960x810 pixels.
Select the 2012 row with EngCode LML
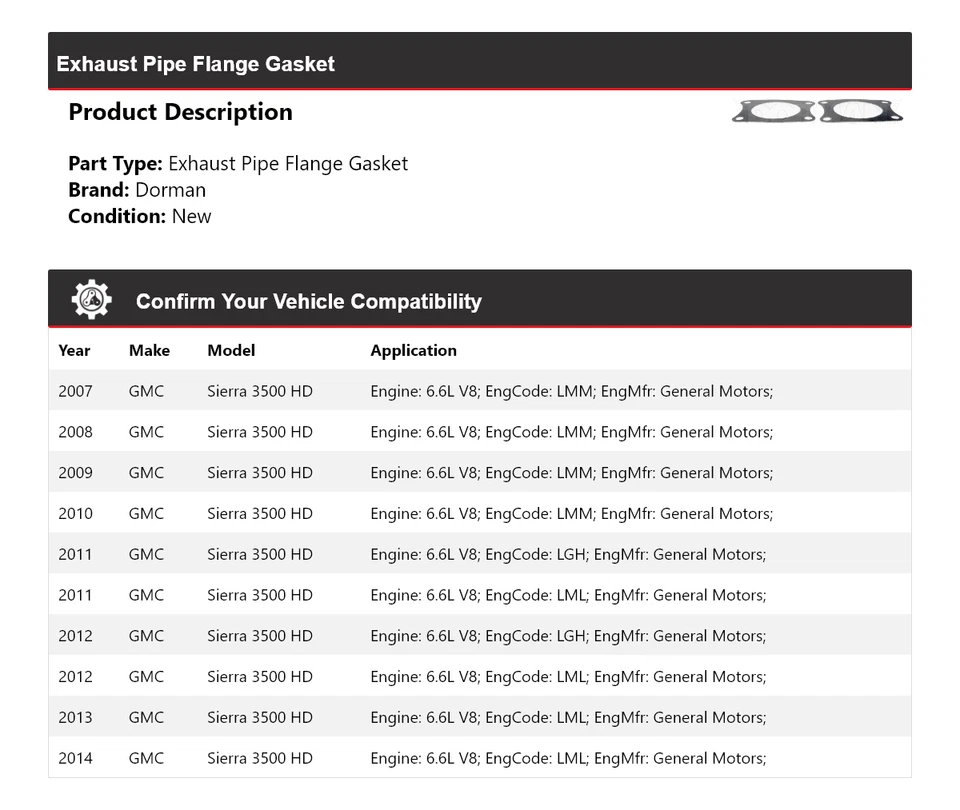pos(568,677)
